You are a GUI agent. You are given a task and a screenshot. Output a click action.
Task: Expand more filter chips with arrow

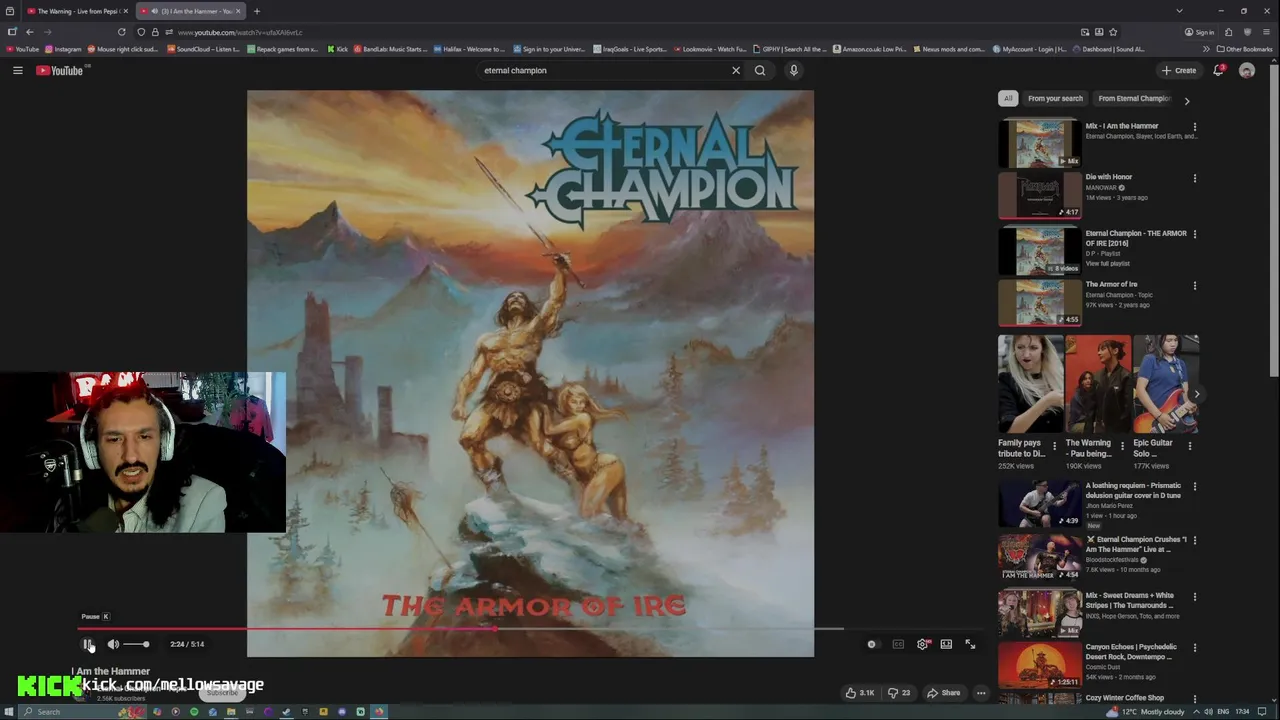click(1187, 100)
